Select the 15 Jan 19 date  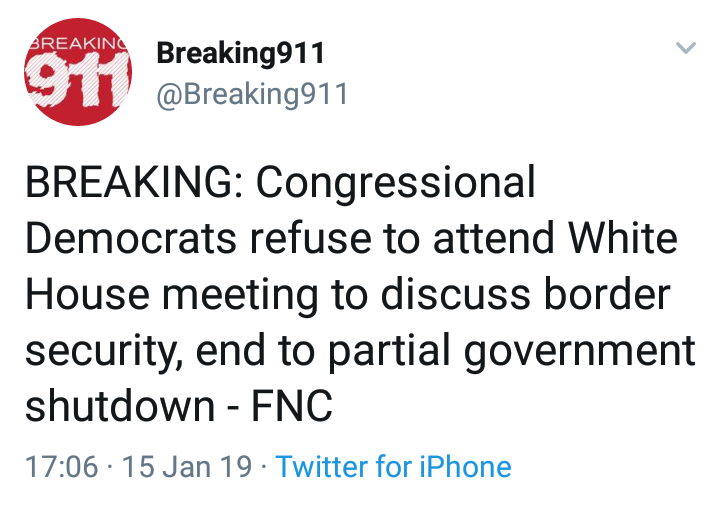[x=187, y=466]
